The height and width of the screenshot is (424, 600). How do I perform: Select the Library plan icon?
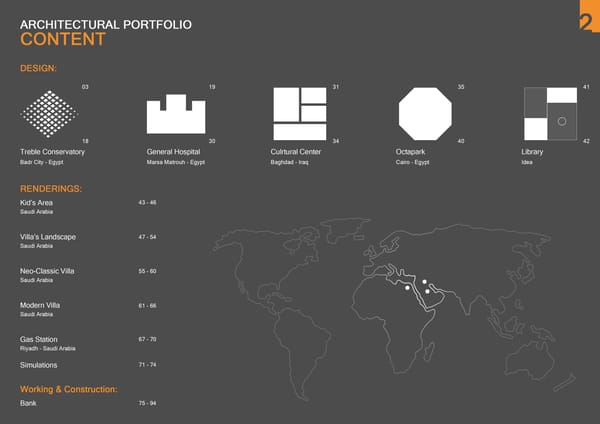[x=550, y=113]
